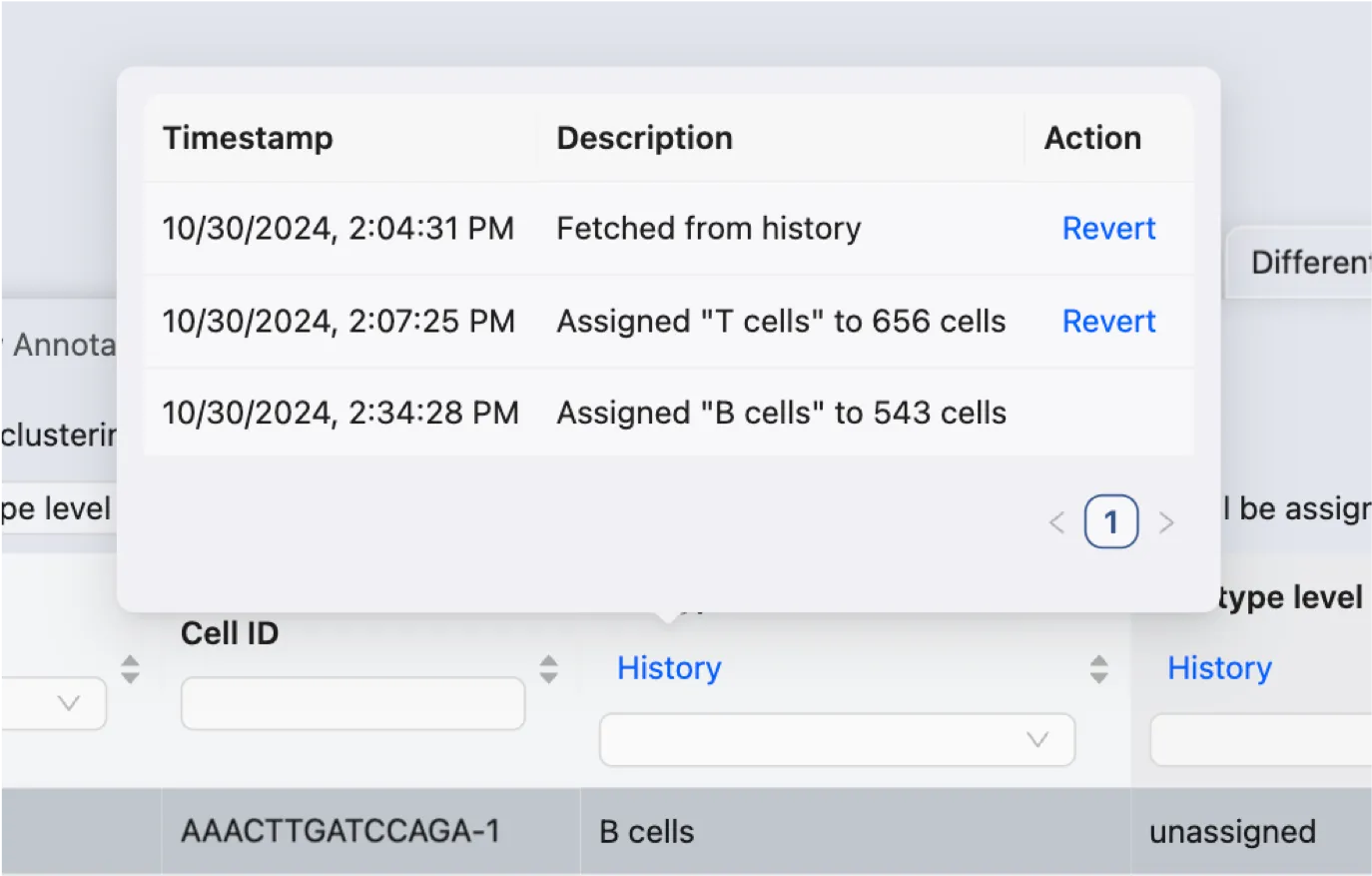Viewport: 1372px width, 876px height.
Task: Click sort arrows for Cell ID column
Action: 548,669
